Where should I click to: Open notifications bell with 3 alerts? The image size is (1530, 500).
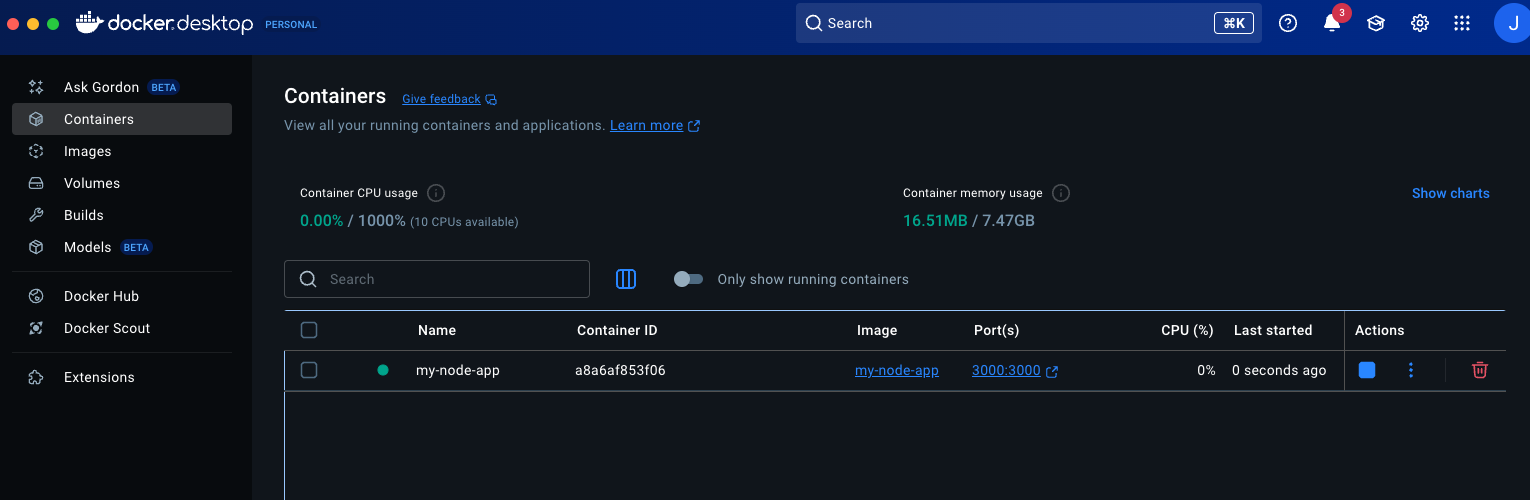pyautogui.click(x=1332, y=23)
